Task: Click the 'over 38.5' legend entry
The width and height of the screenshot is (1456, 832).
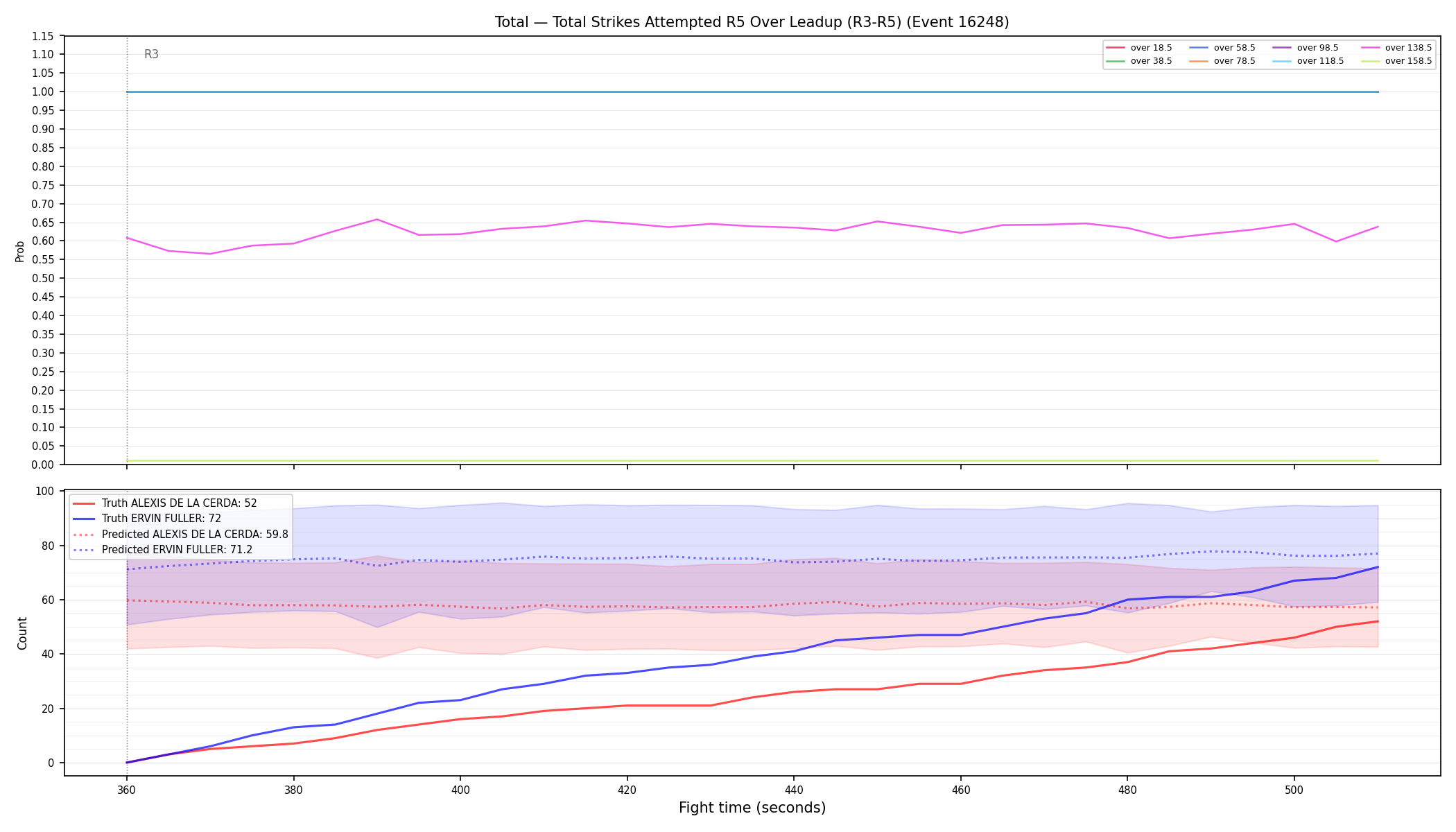Action: click(x=1138, y=61)
